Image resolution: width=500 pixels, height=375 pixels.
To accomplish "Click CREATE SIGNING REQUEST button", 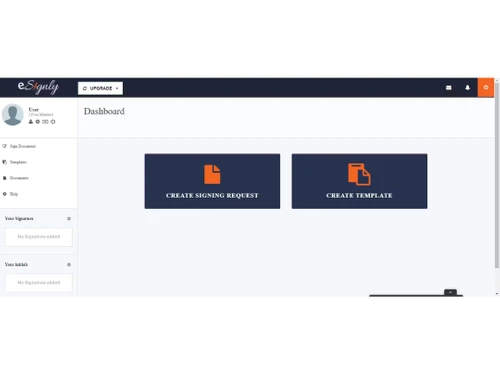I will coord(212,181).
